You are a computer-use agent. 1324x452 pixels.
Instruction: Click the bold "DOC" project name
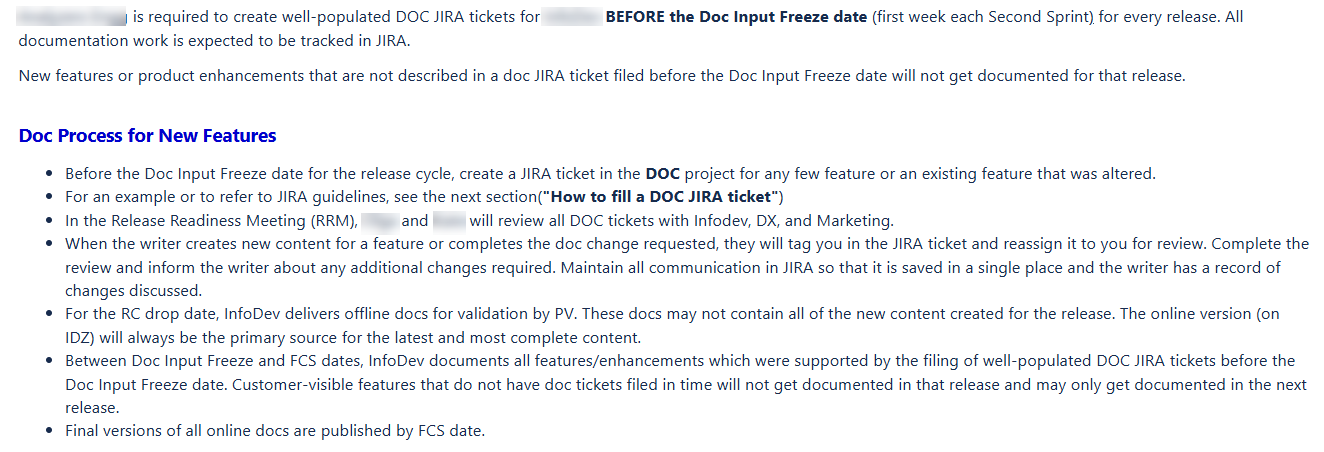pyautogui.click(x=662, y=174)
